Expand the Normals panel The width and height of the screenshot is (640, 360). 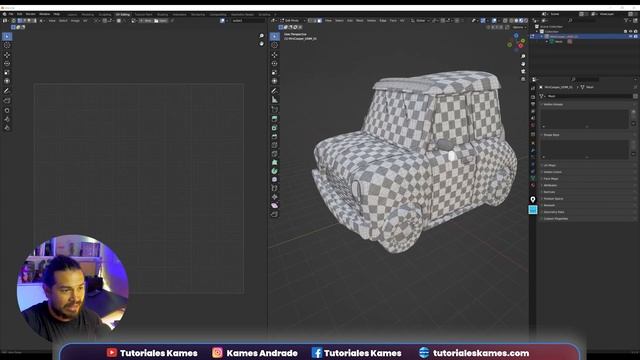549,192
